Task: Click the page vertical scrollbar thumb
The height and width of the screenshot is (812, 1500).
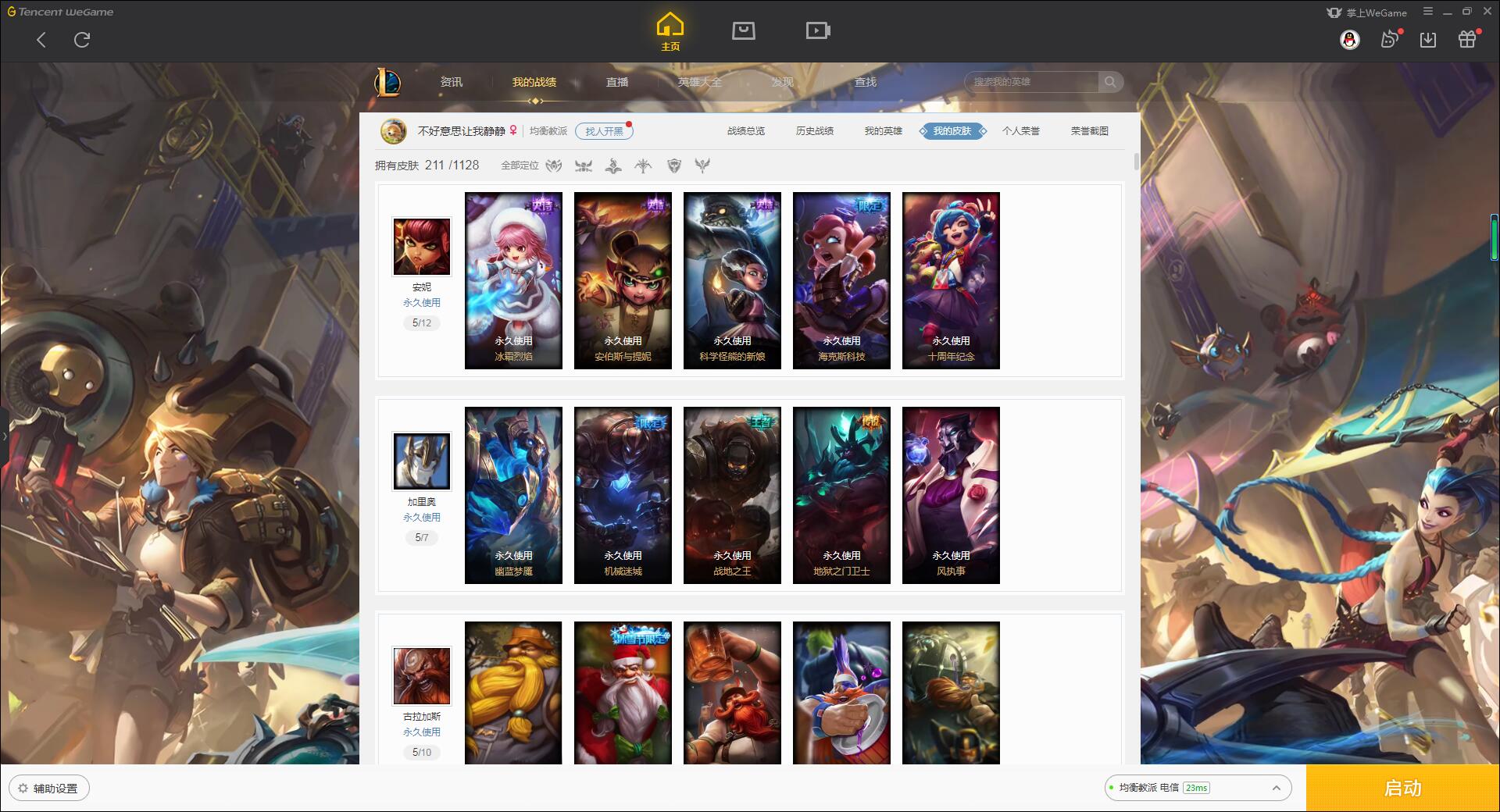Action: 1136,162
